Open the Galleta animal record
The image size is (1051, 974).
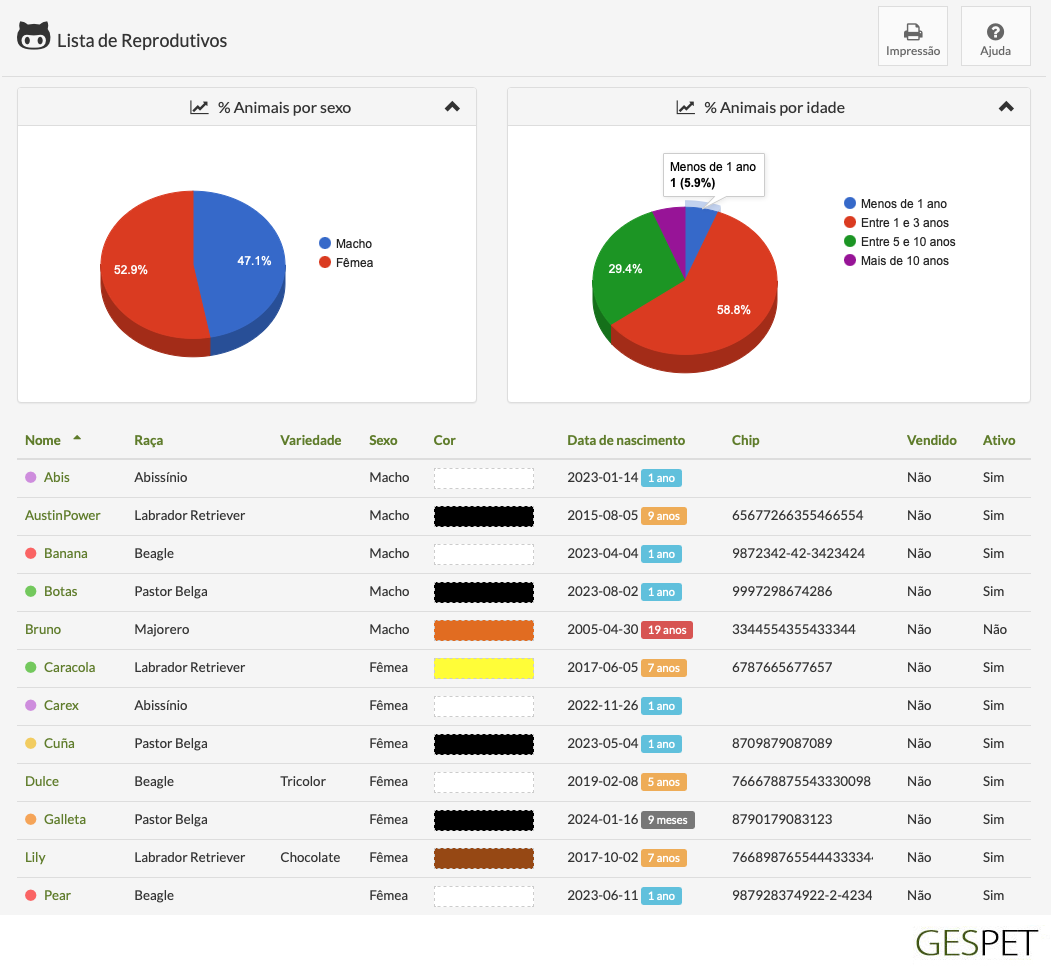click(64, 819)
